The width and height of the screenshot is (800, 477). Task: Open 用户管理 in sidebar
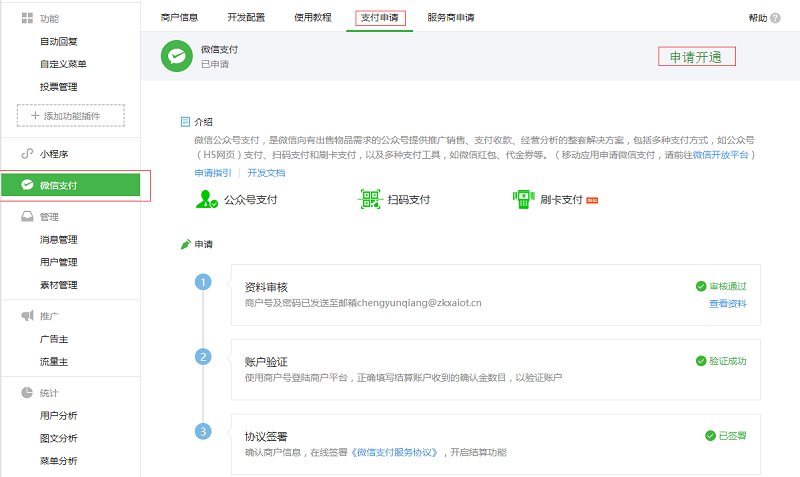coord(59,262)
